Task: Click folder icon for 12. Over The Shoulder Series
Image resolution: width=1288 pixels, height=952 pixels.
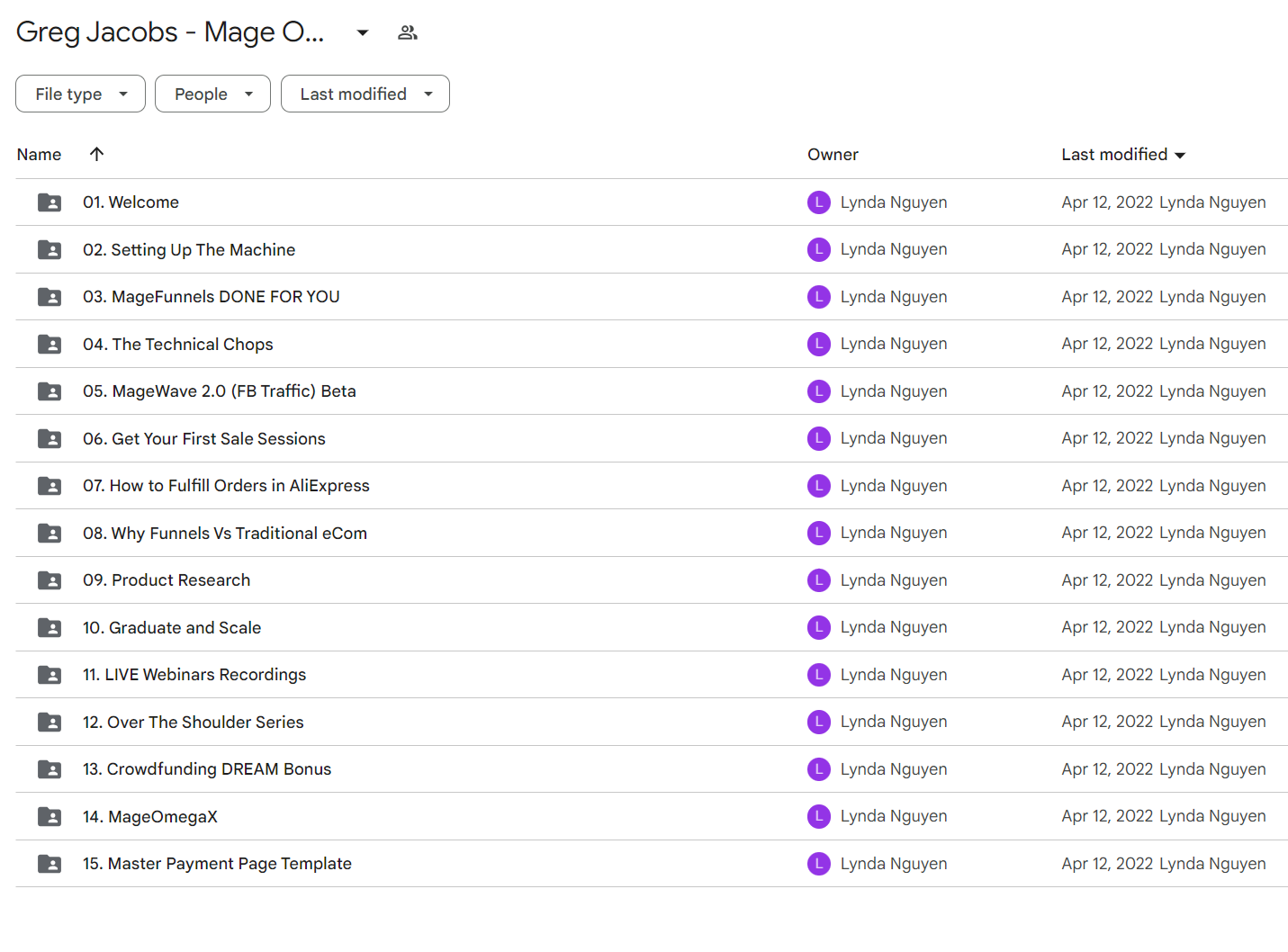Action: 50,722
